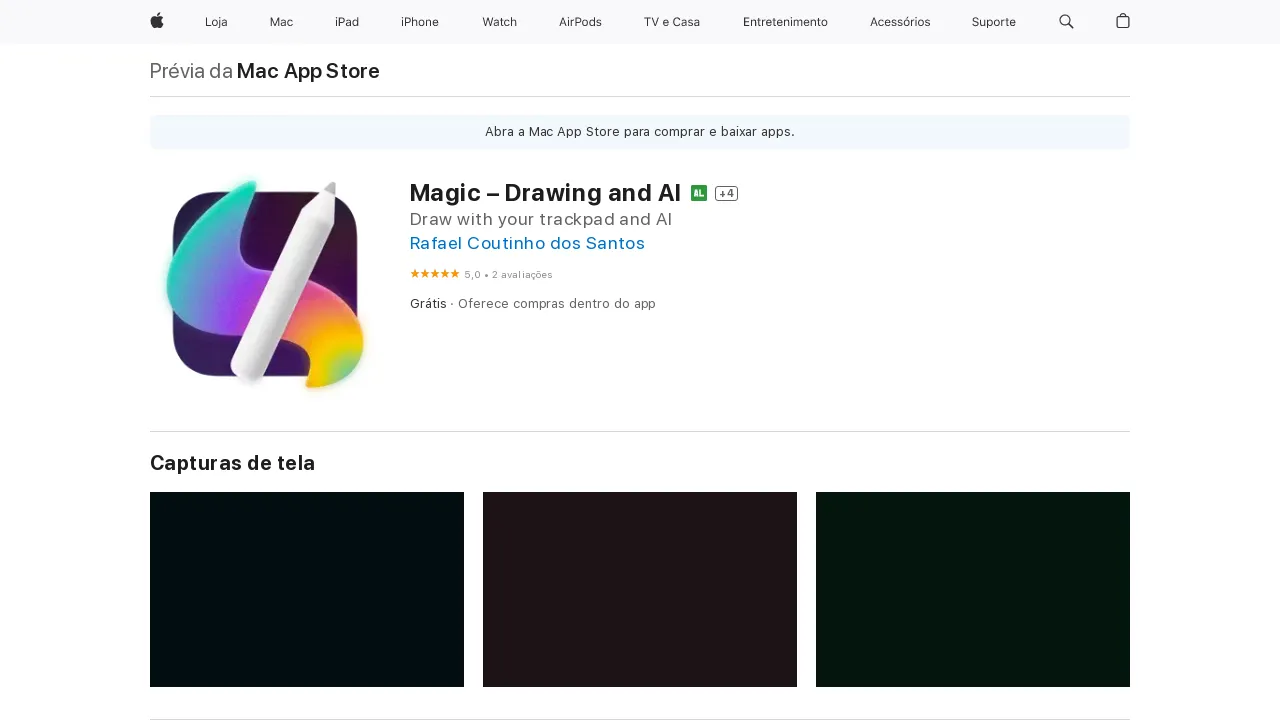Open the search magnifier icon
The width and height of the screenshot is (1280, 720).
[1066, 21]
